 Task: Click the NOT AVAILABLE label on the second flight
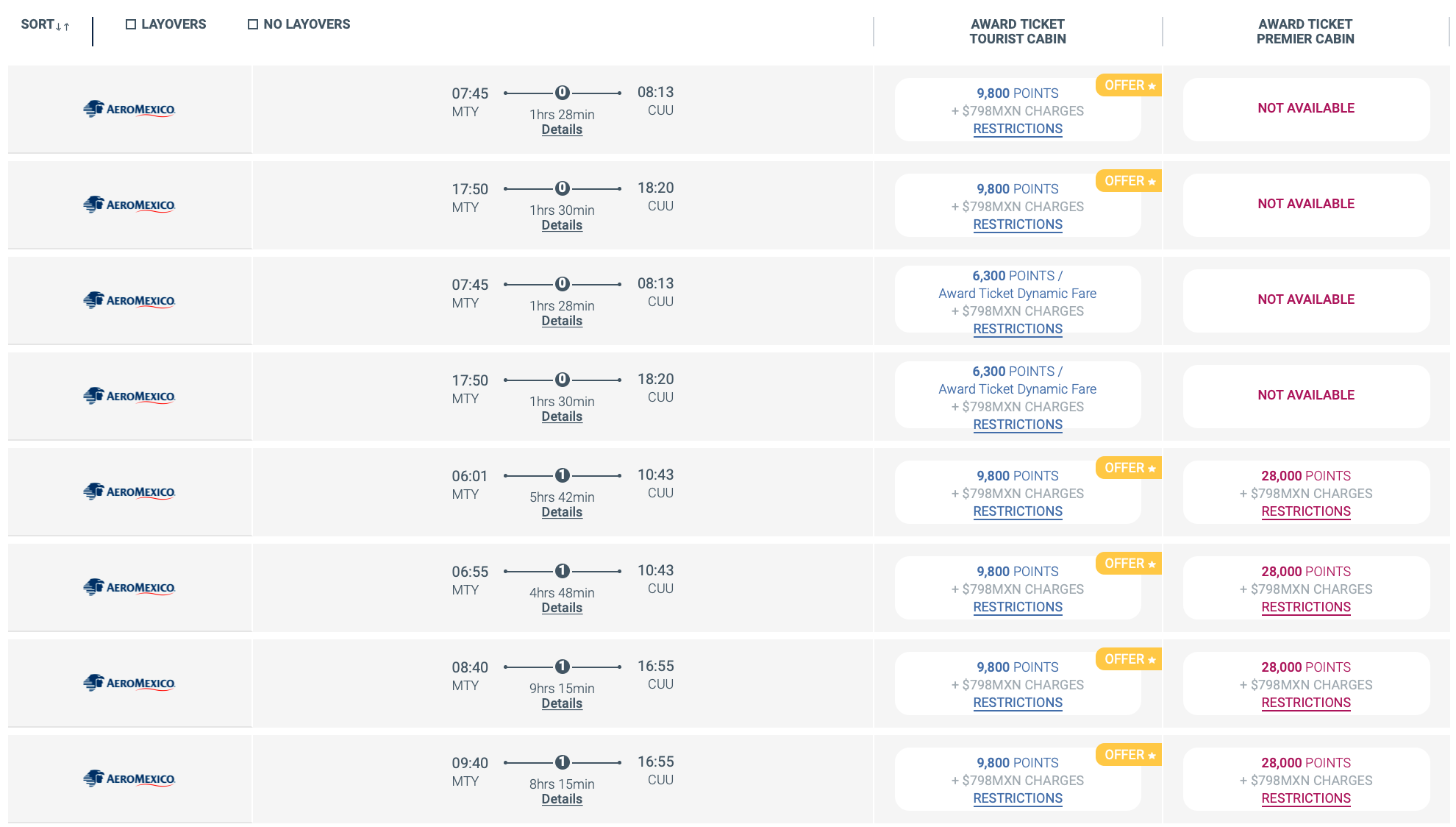[x=1306, y=204]
